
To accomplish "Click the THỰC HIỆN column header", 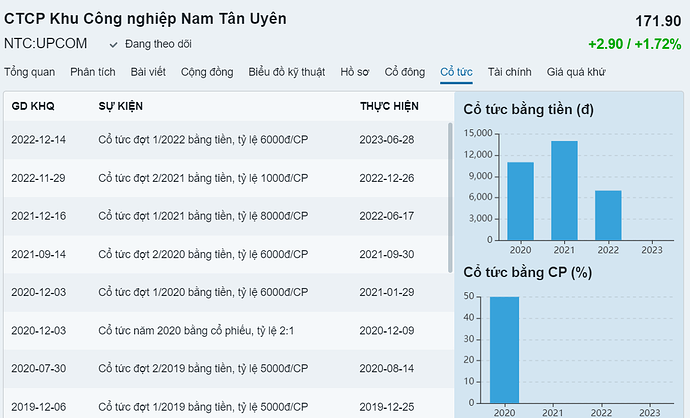I will 389,106.
